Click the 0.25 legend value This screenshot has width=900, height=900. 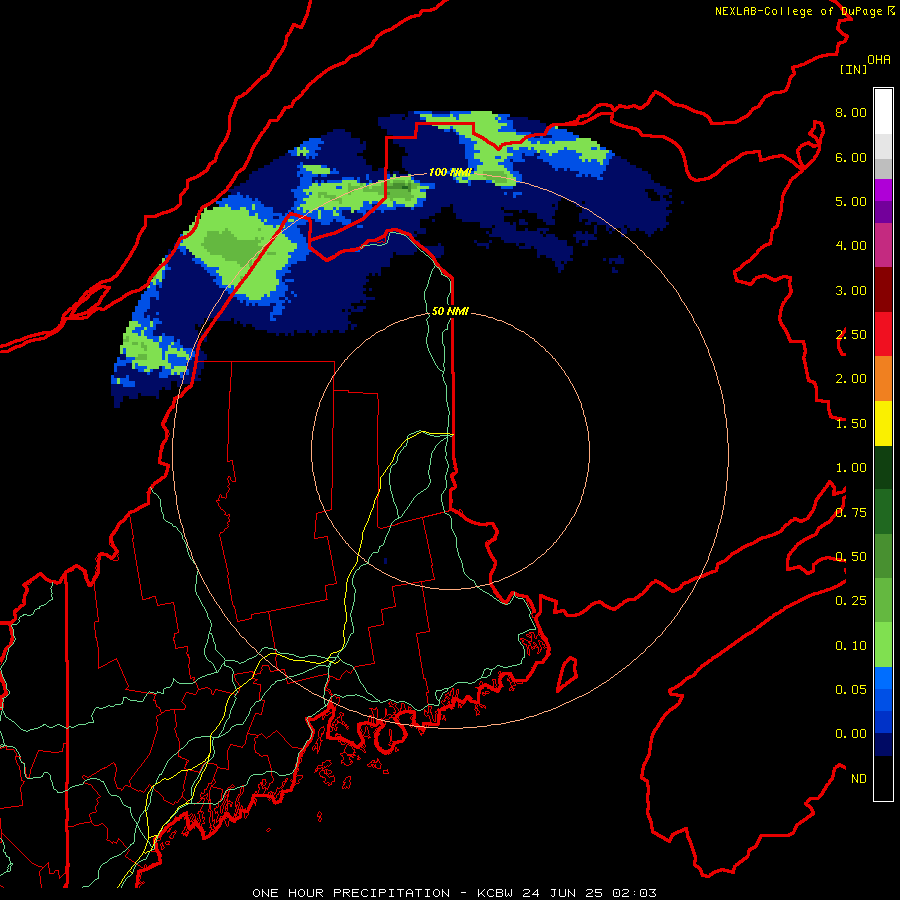pyautogui.click(x=851, y=601)
